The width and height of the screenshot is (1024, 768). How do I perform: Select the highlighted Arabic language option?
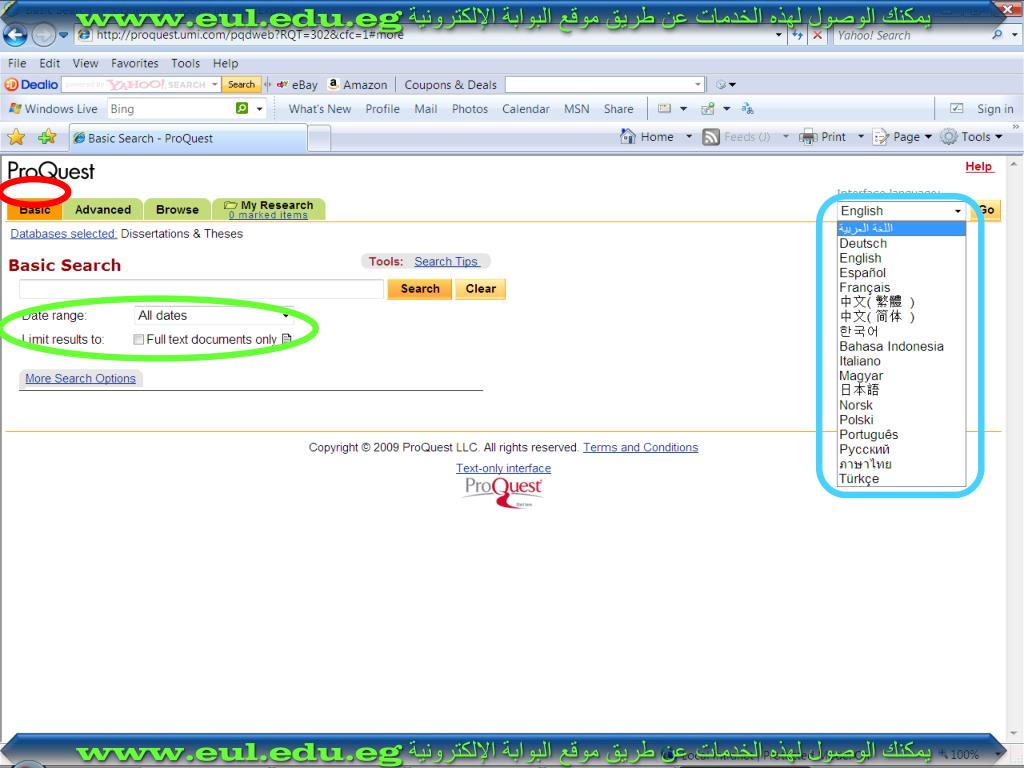[901, 228]
